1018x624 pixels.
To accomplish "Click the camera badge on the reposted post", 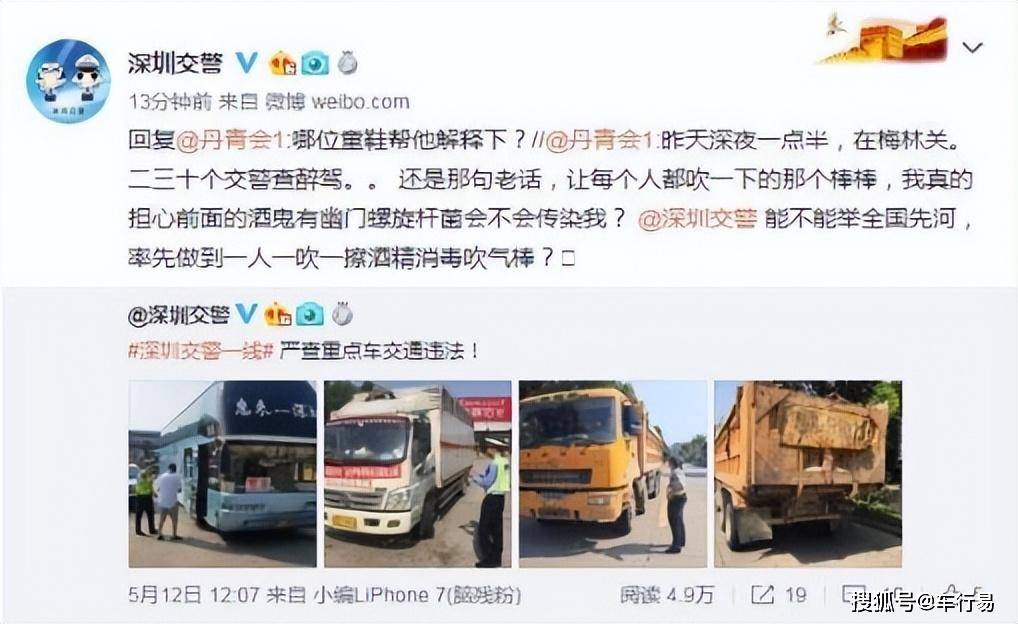I will click(x=310, y=315).
